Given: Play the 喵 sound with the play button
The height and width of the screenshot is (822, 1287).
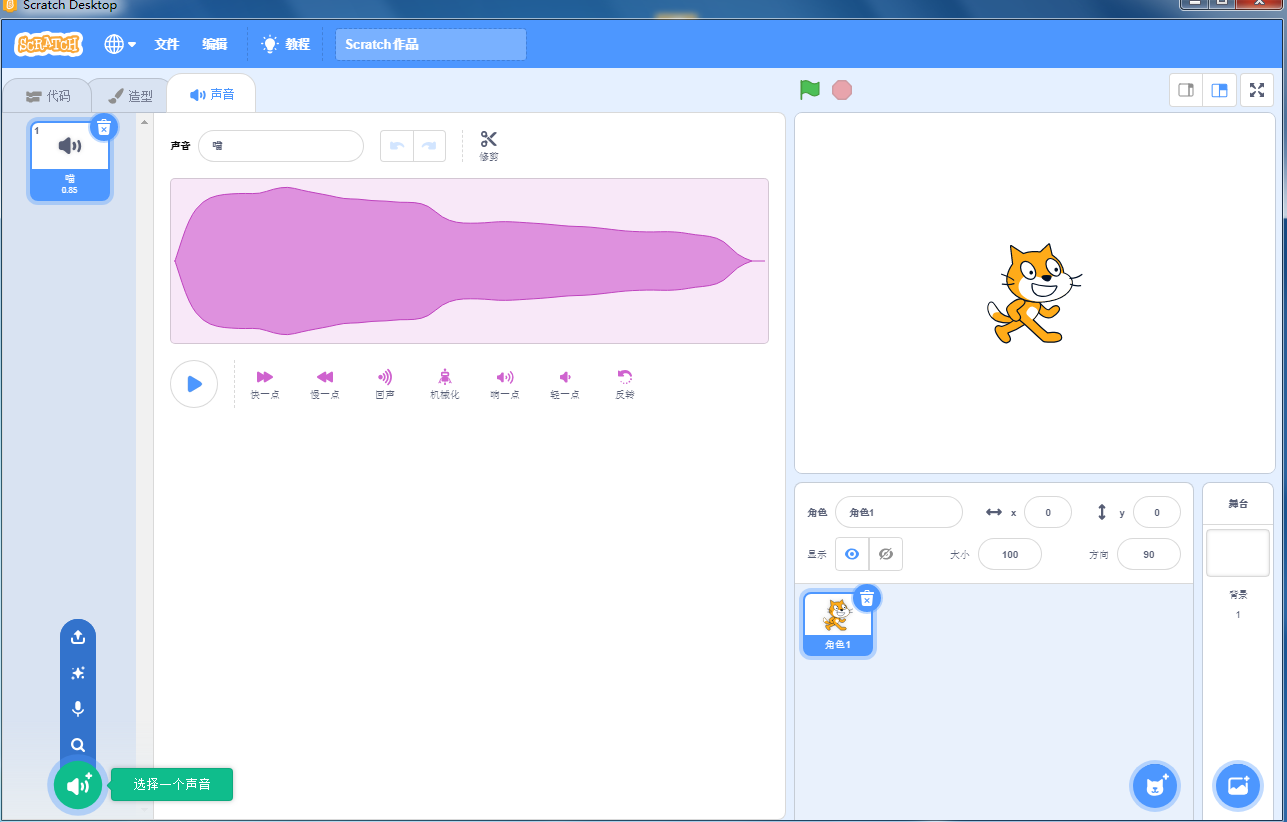Looking at the screenshot, I should tap(193, 383).
